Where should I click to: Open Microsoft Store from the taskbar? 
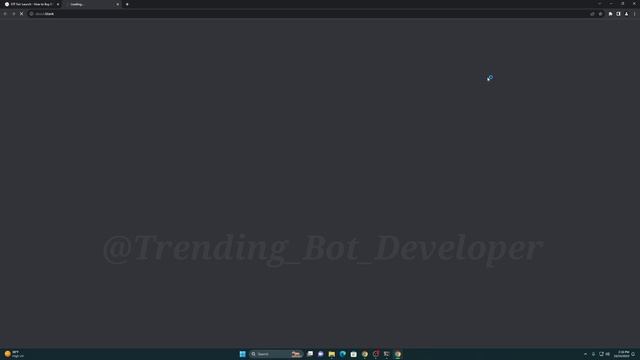(353, 354)
